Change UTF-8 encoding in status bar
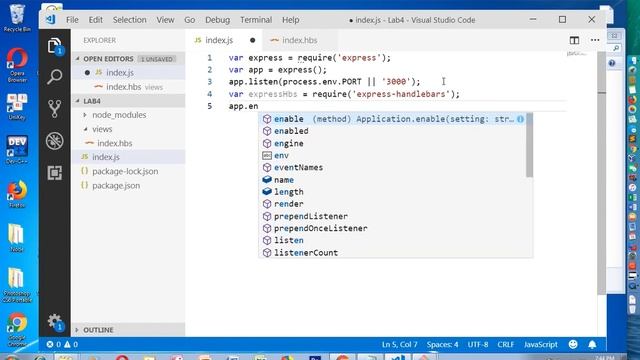Image resolution: width=640 pixels, height=360 pixels. tap(478, 344)
